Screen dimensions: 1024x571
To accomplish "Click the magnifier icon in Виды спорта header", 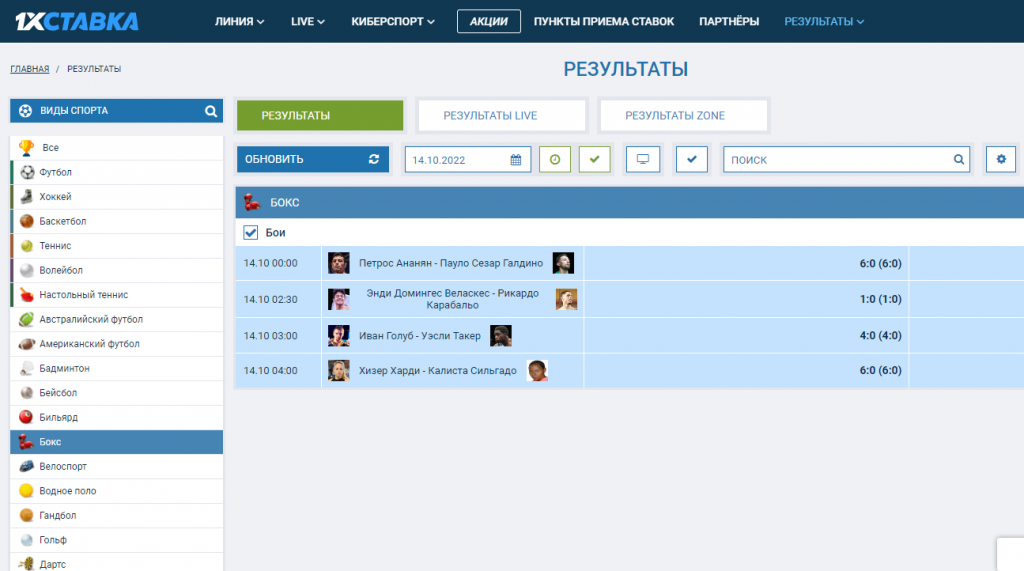I will point(211,111).
